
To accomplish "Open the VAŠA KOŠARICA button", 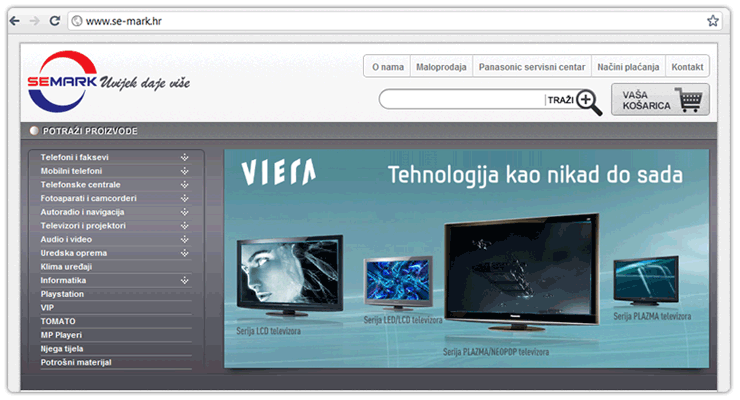I will click(660, 100).
